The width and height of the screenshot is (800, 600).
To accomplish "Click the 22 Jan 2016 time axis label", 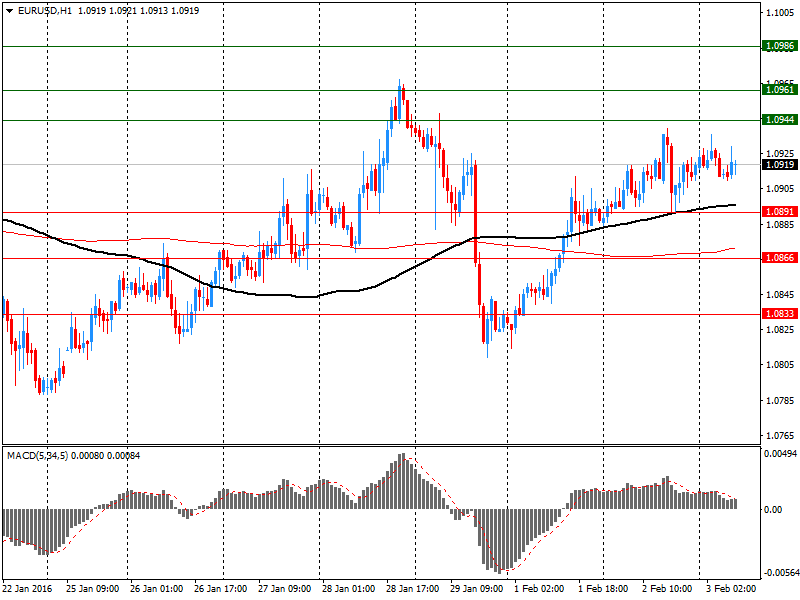I will coord(27,589).
